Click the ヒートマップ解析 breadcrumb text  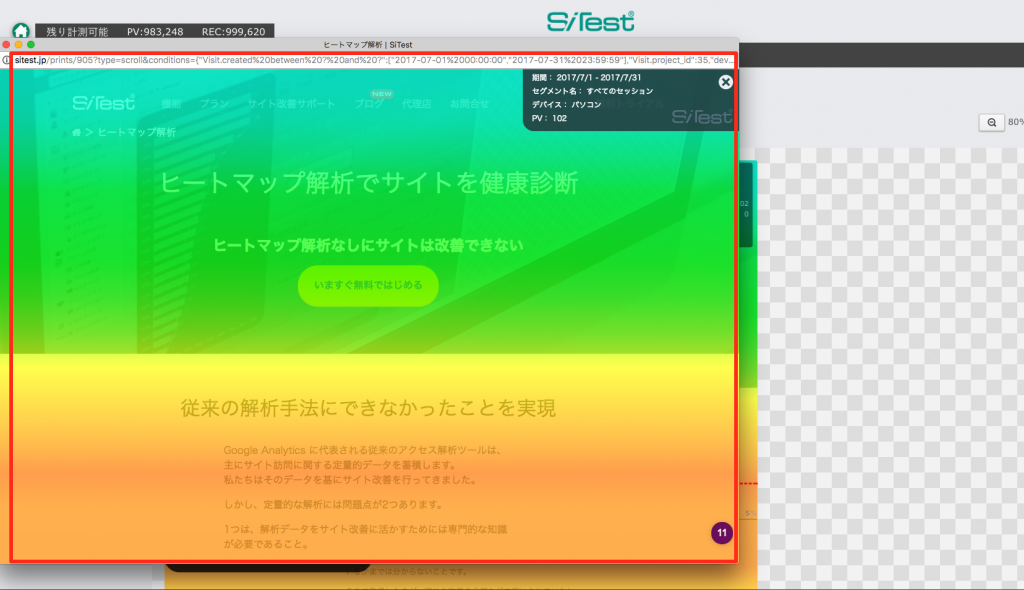click(136, 132)
